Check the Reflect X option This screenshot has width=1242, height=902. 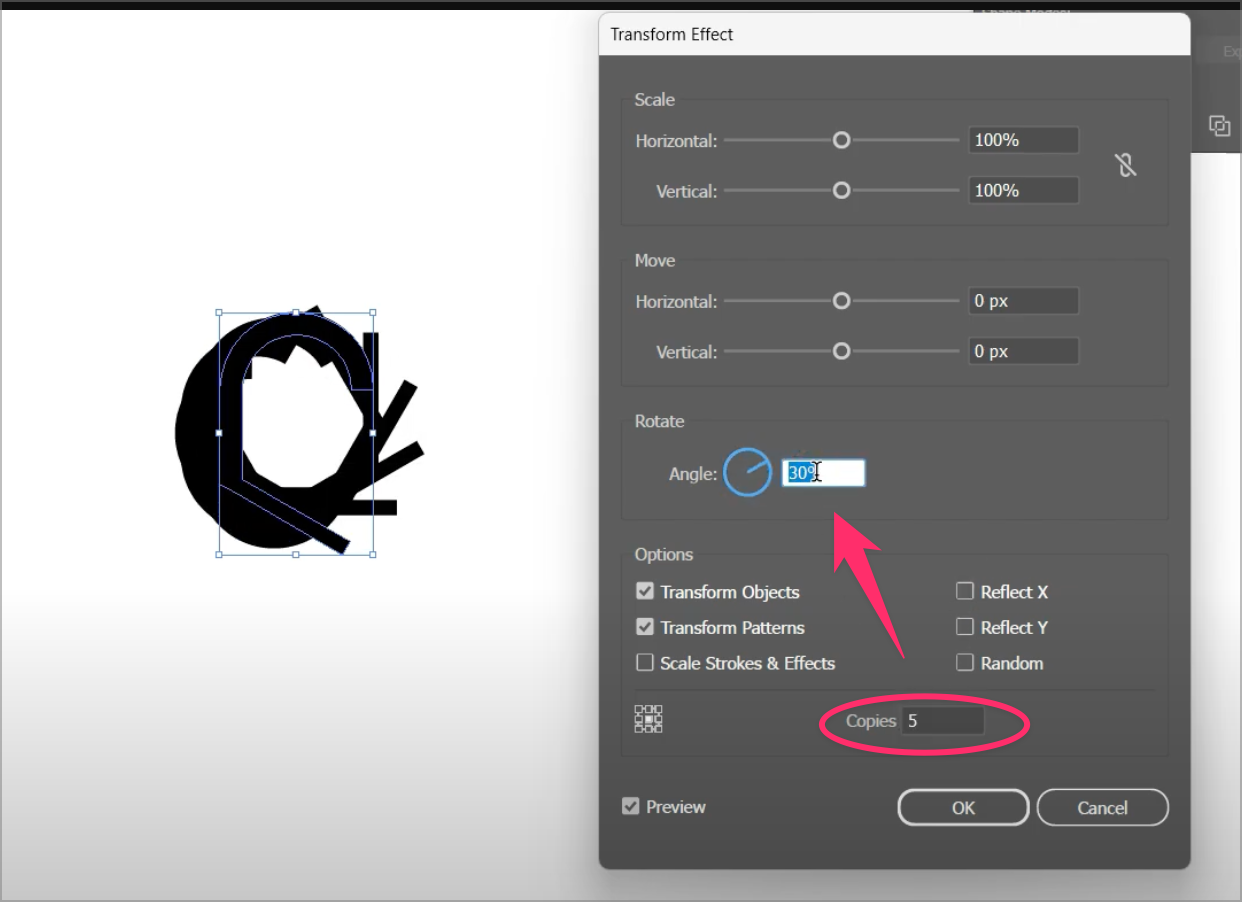[x=965, y=592]
